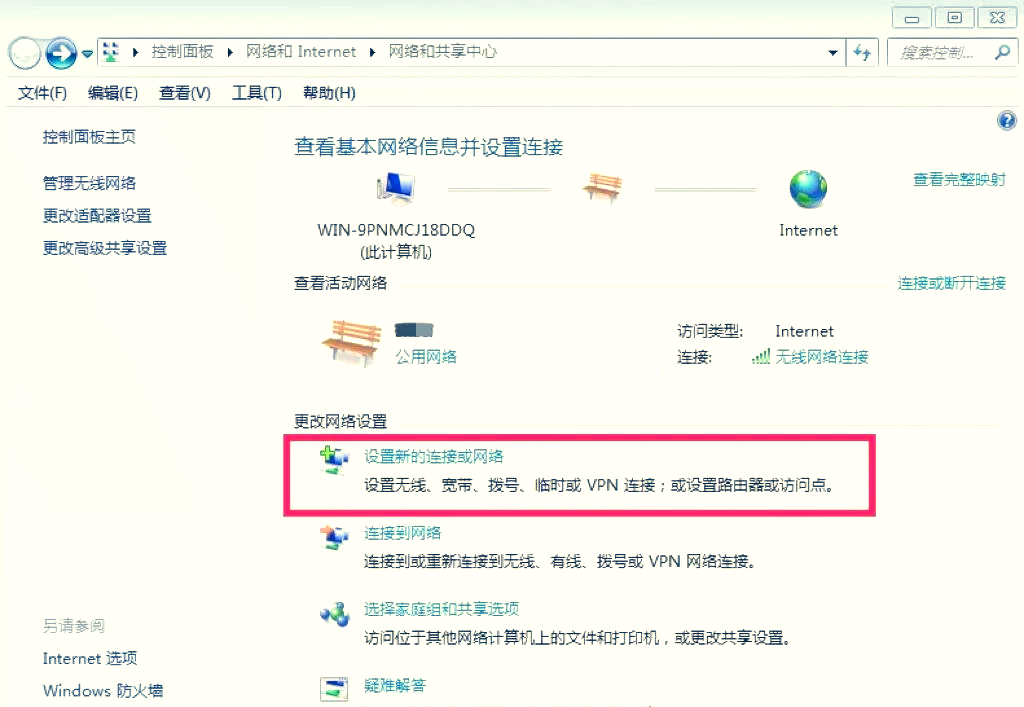Click the 访问类型: label
Image resolution: width=1024 pixels, height=707 pixels.
710,331
